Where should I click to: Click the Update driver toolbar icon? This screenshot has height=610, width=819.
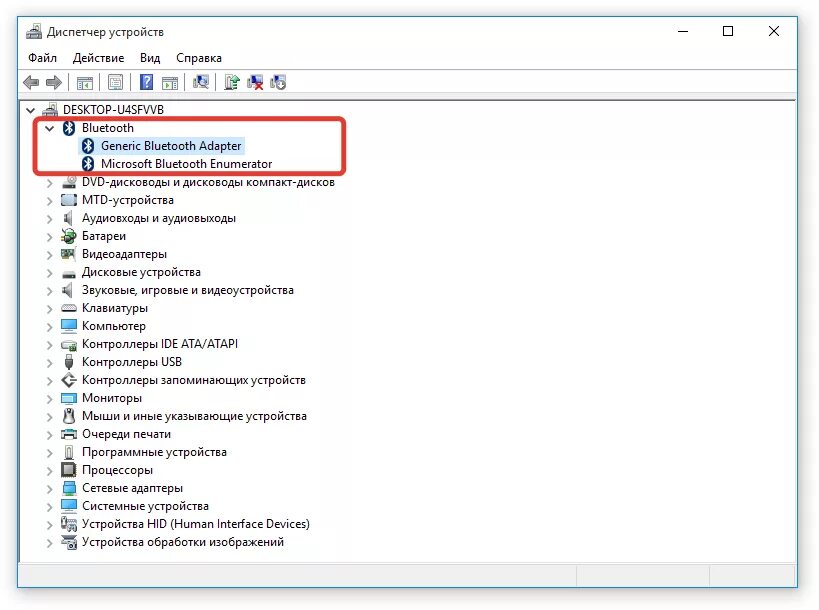232,82
